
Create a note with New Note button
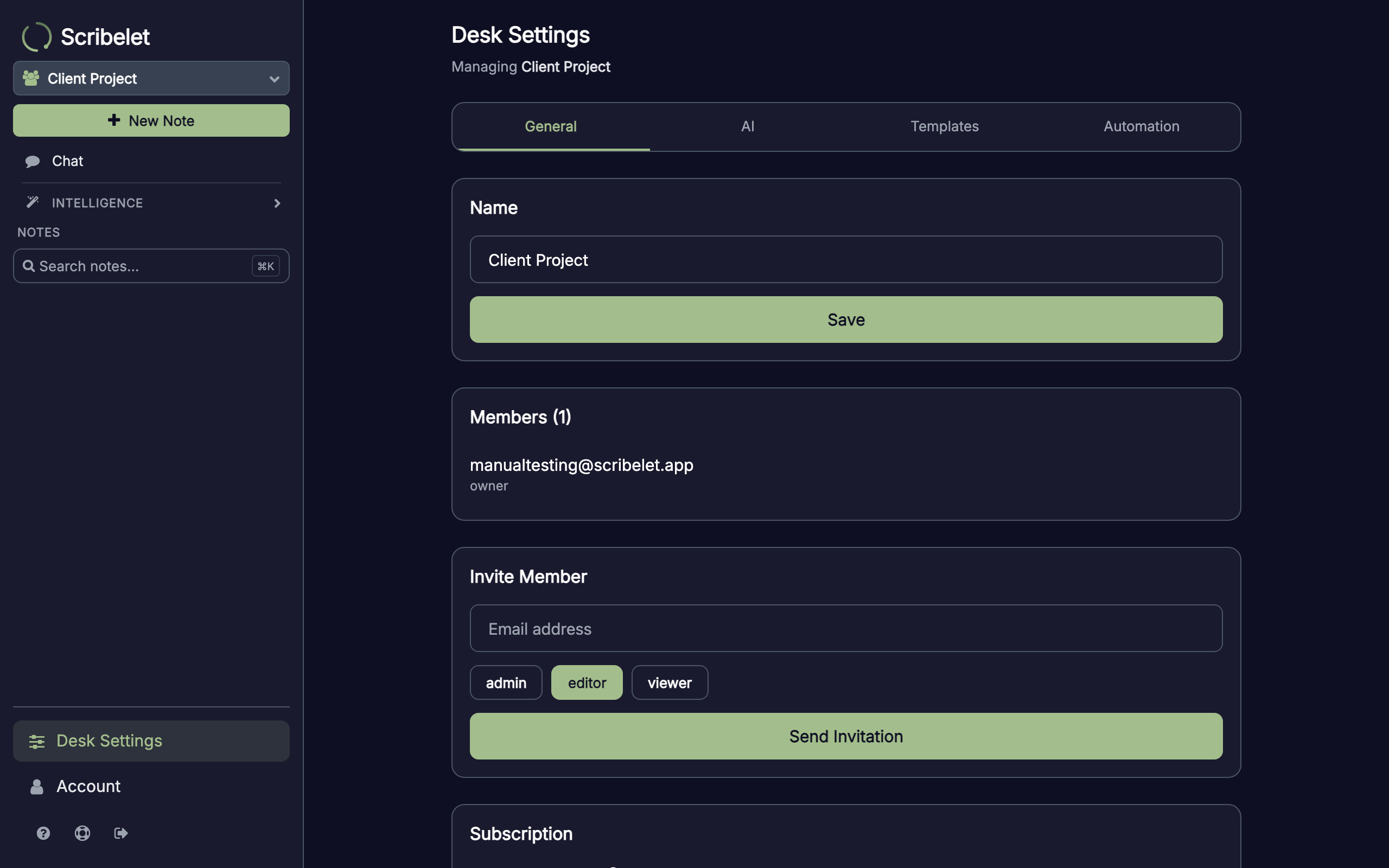coord(151,120)
